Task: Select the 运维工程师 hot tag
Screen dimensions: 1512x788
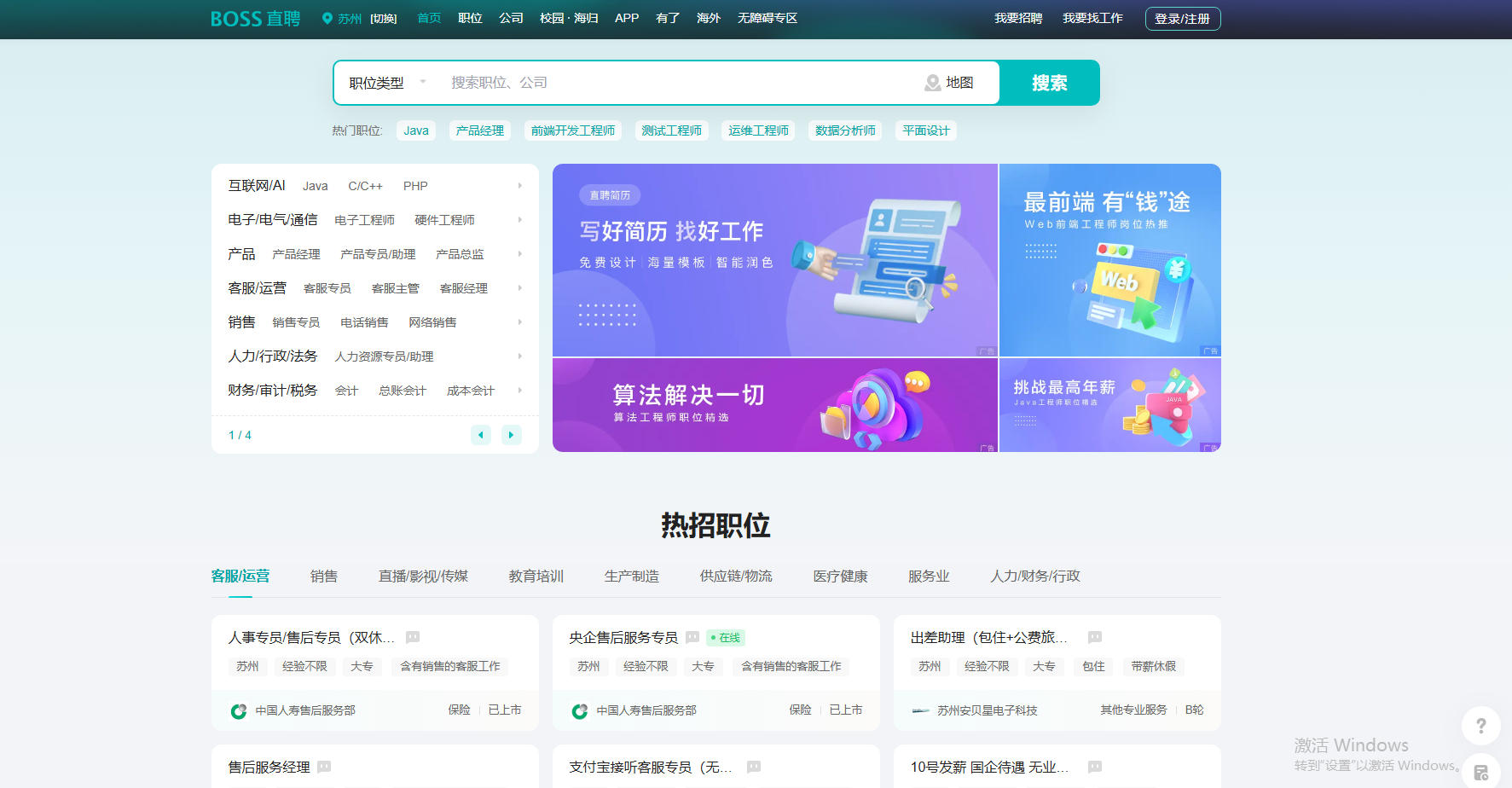Action: point(758,130)
